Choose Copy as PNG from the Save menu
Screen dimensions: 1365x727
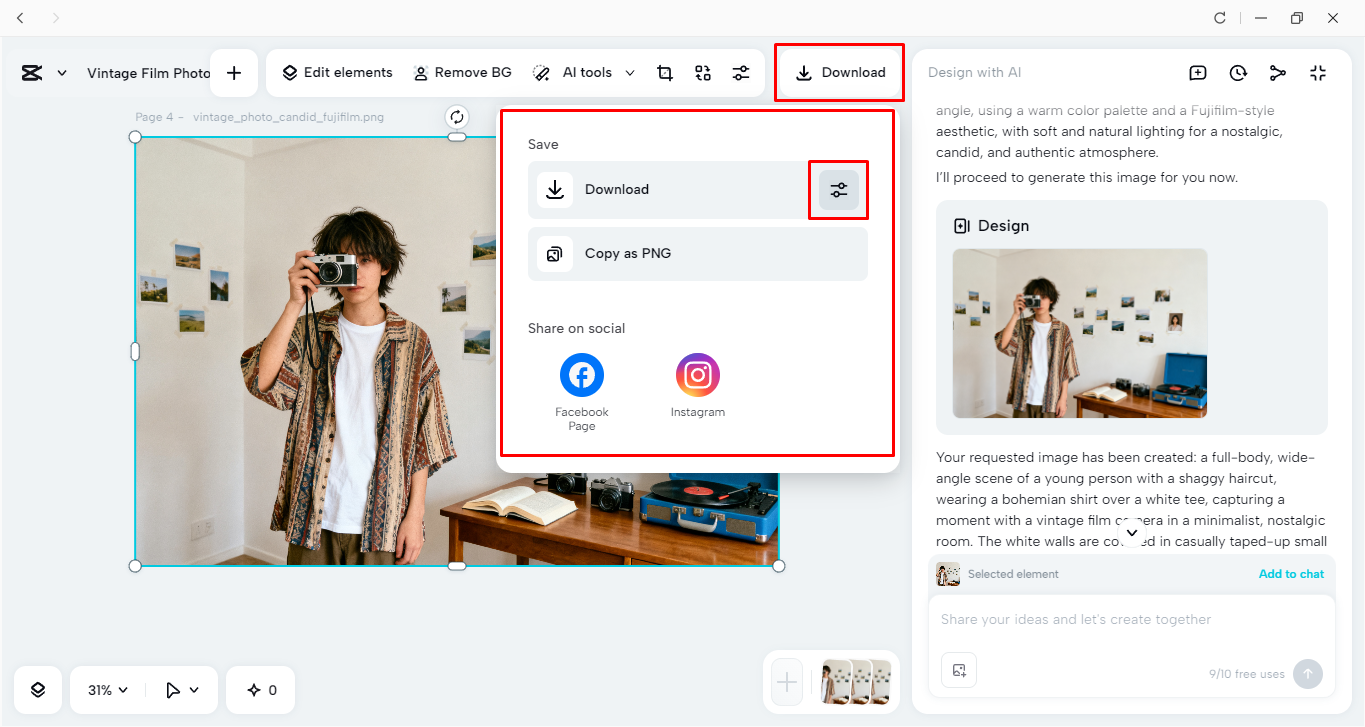697,253
